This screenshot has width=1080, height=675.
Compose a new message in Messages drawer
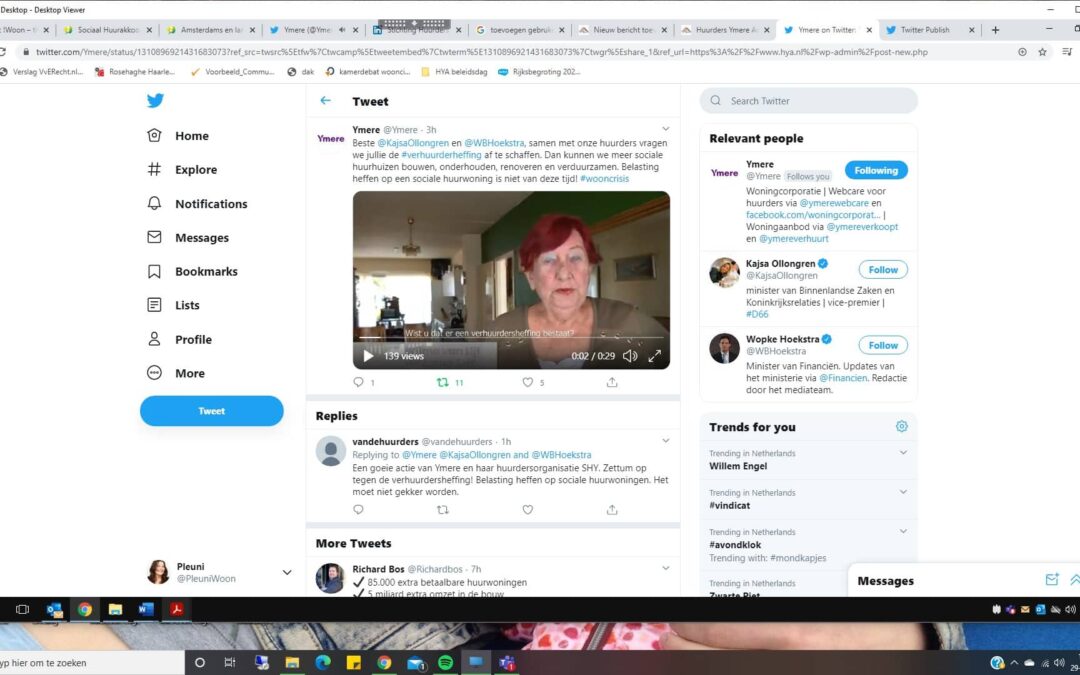click(1052, 580)
